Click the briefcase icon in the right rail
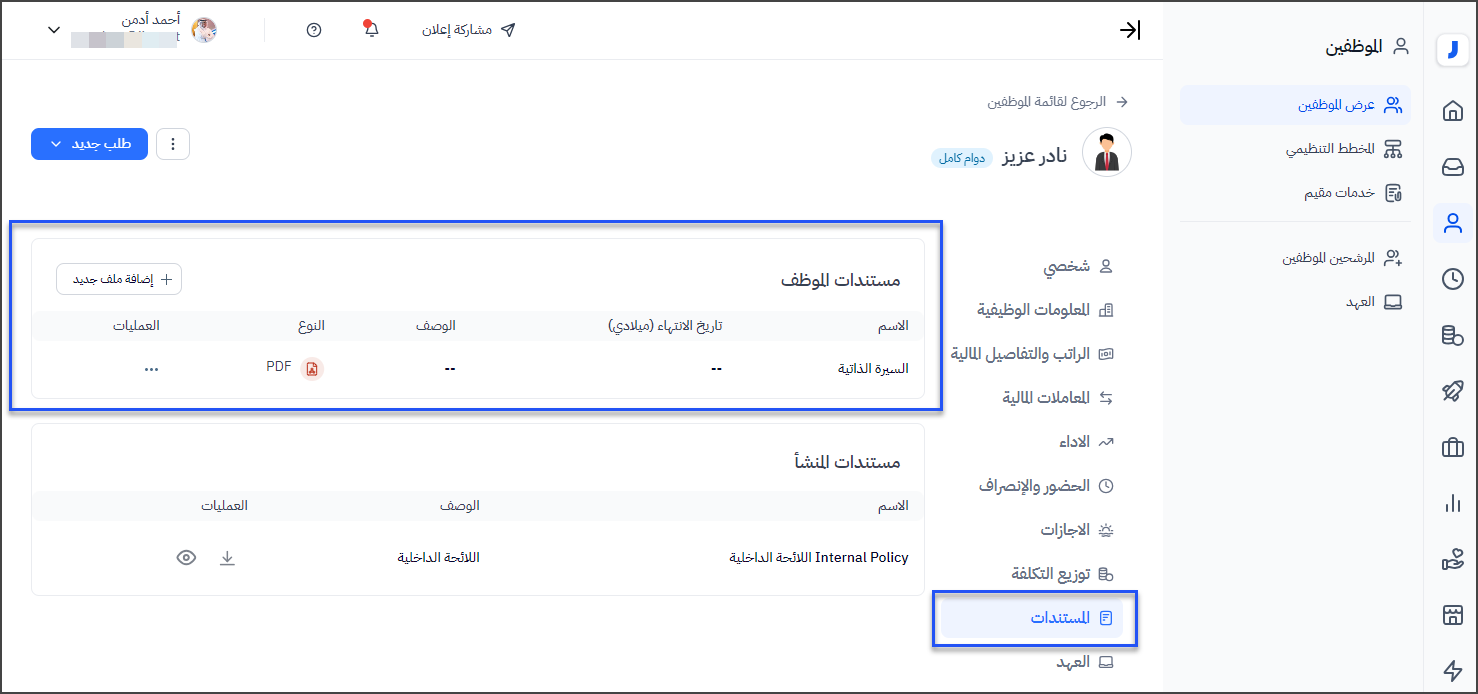This screenshot has width=1478, height=694. click(1452, 448)
